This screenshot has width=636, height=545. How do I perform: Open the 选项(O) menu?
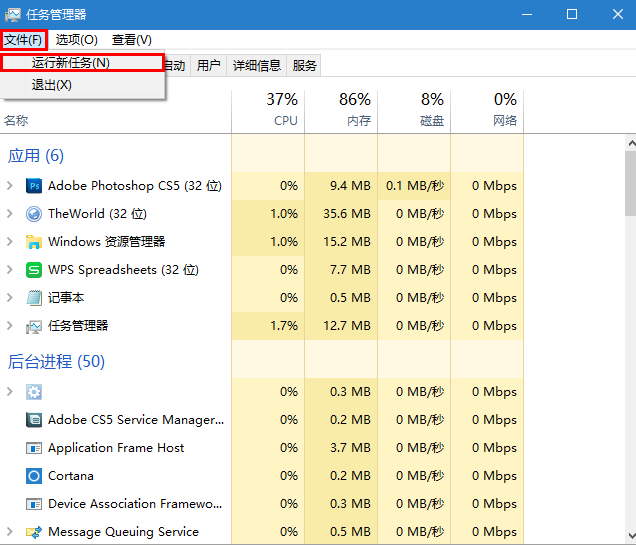point(77,40)
